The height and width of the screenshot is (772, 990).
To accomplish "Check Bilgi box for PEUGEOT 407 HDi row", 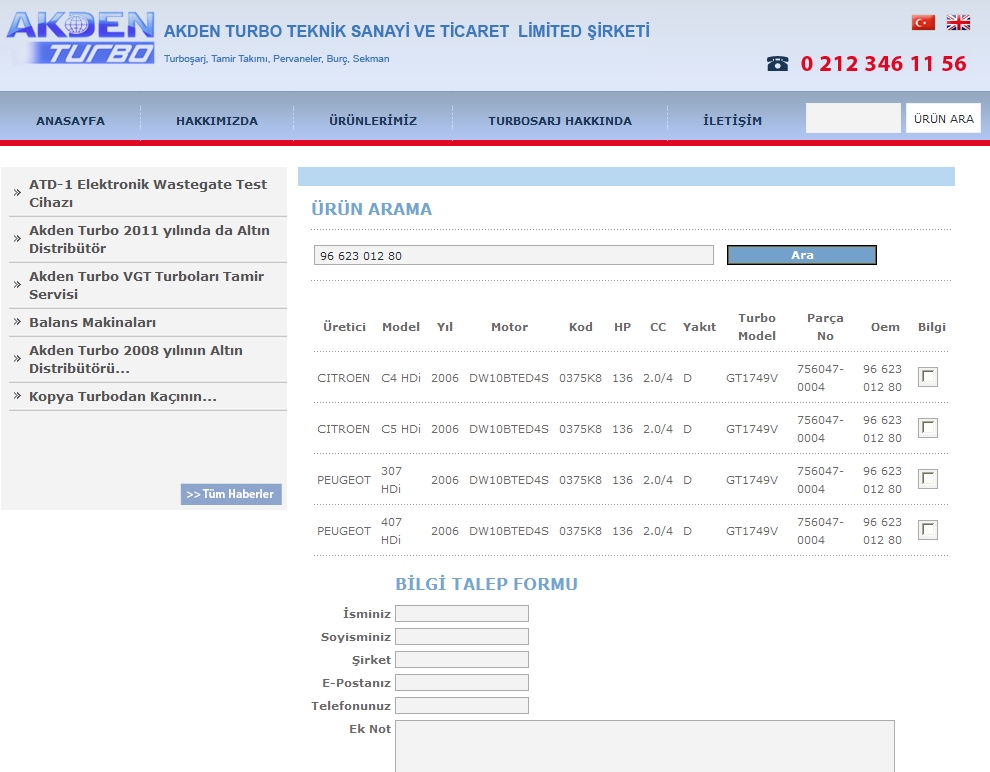I will (x=927, y=530).
